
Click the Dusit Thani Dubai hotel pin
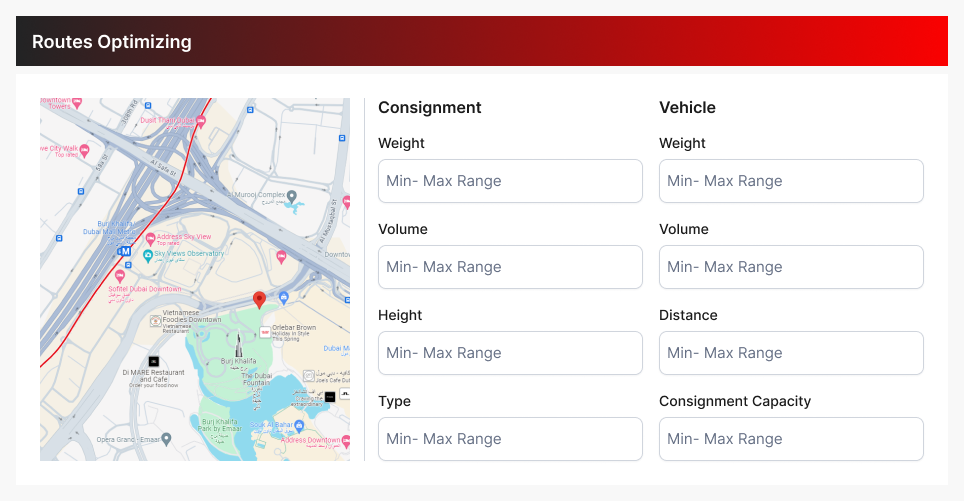click(x=200, y=121)
